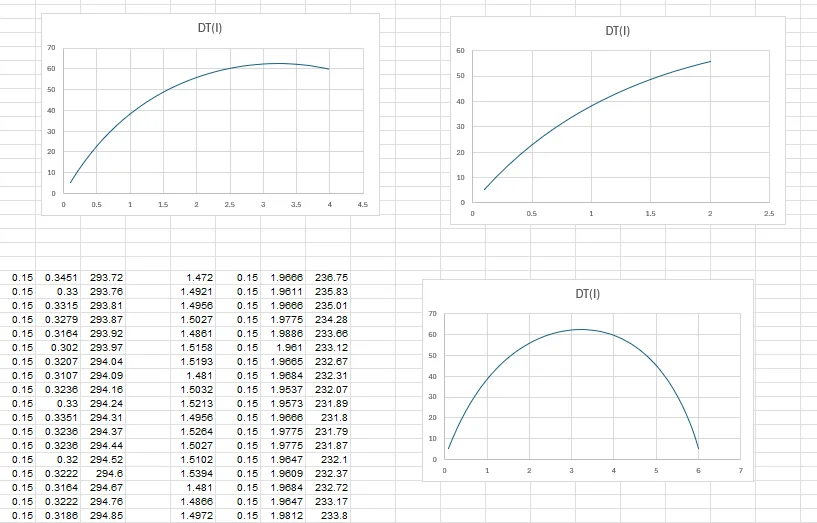
Task: Click cell containing 293.72
Action: pos(103,278)
